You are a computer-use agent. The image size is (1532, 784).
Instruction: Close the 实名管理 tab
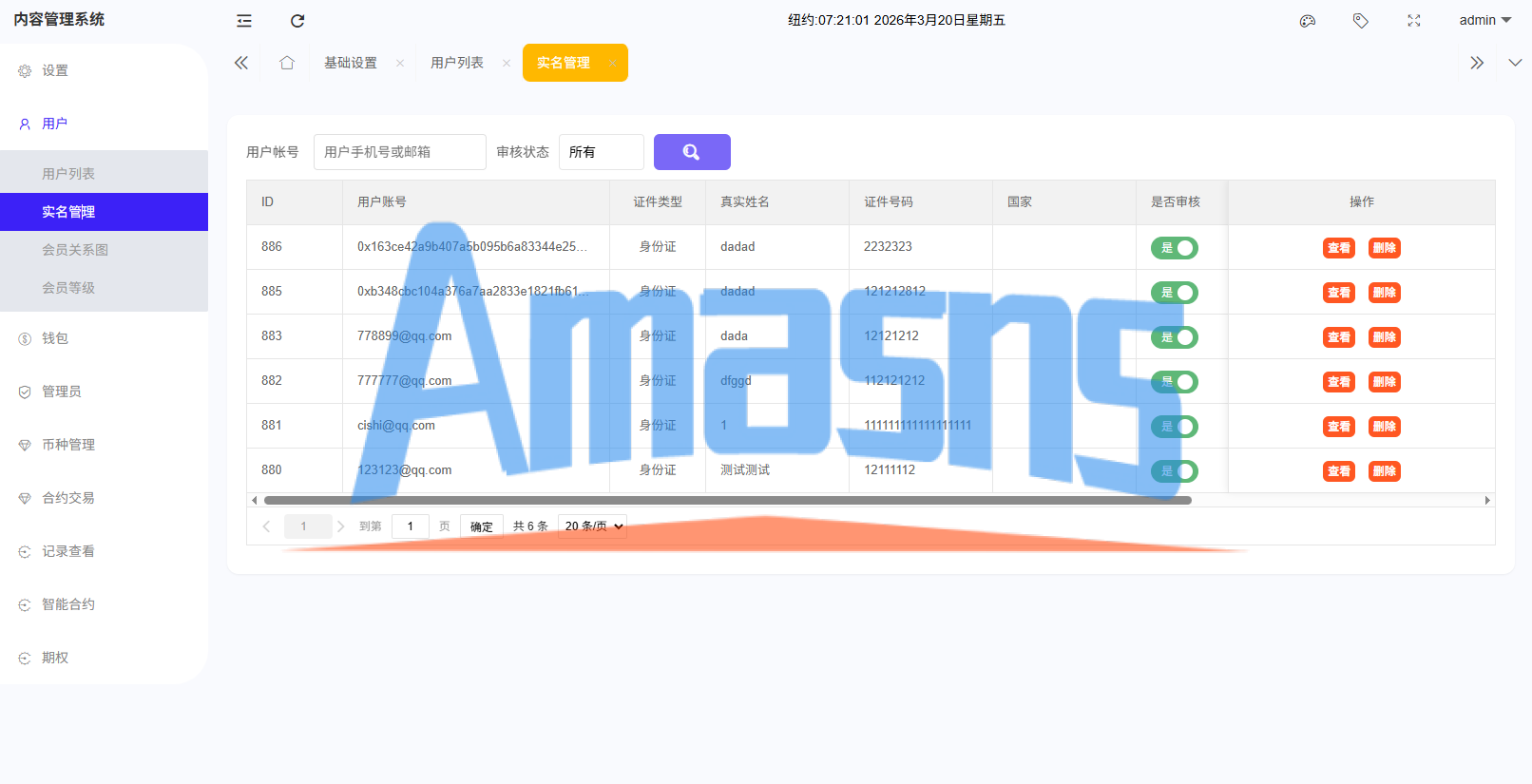(x=613, y=63)
